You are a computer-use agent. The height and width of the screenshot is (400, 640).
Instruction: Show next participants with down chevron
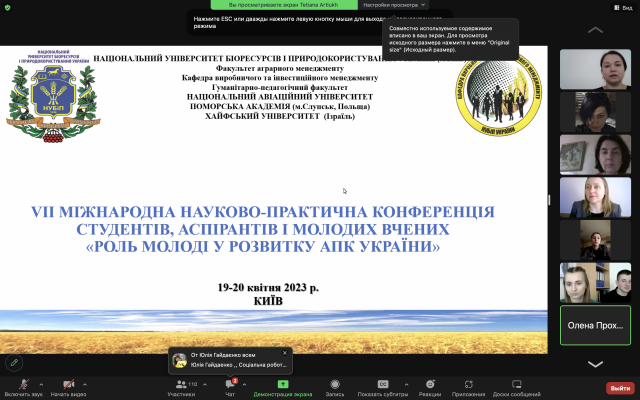(595, 364)
